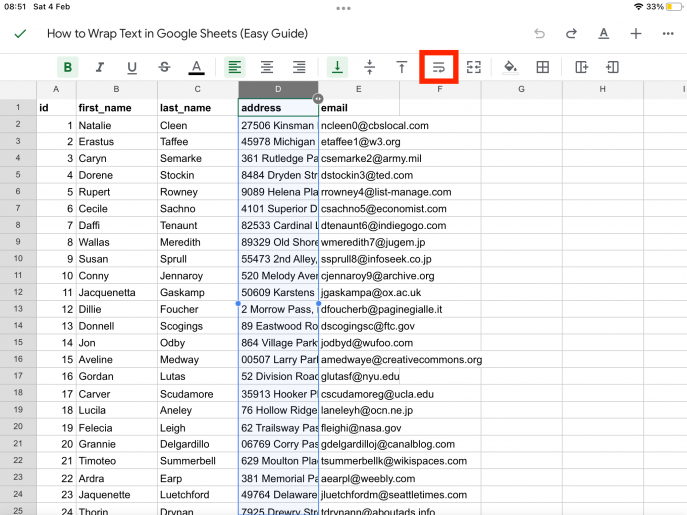The width and height of the screenshot is (687, 515).
Task: Select the 'id' header cell
Action: click(x=56, y=108)
